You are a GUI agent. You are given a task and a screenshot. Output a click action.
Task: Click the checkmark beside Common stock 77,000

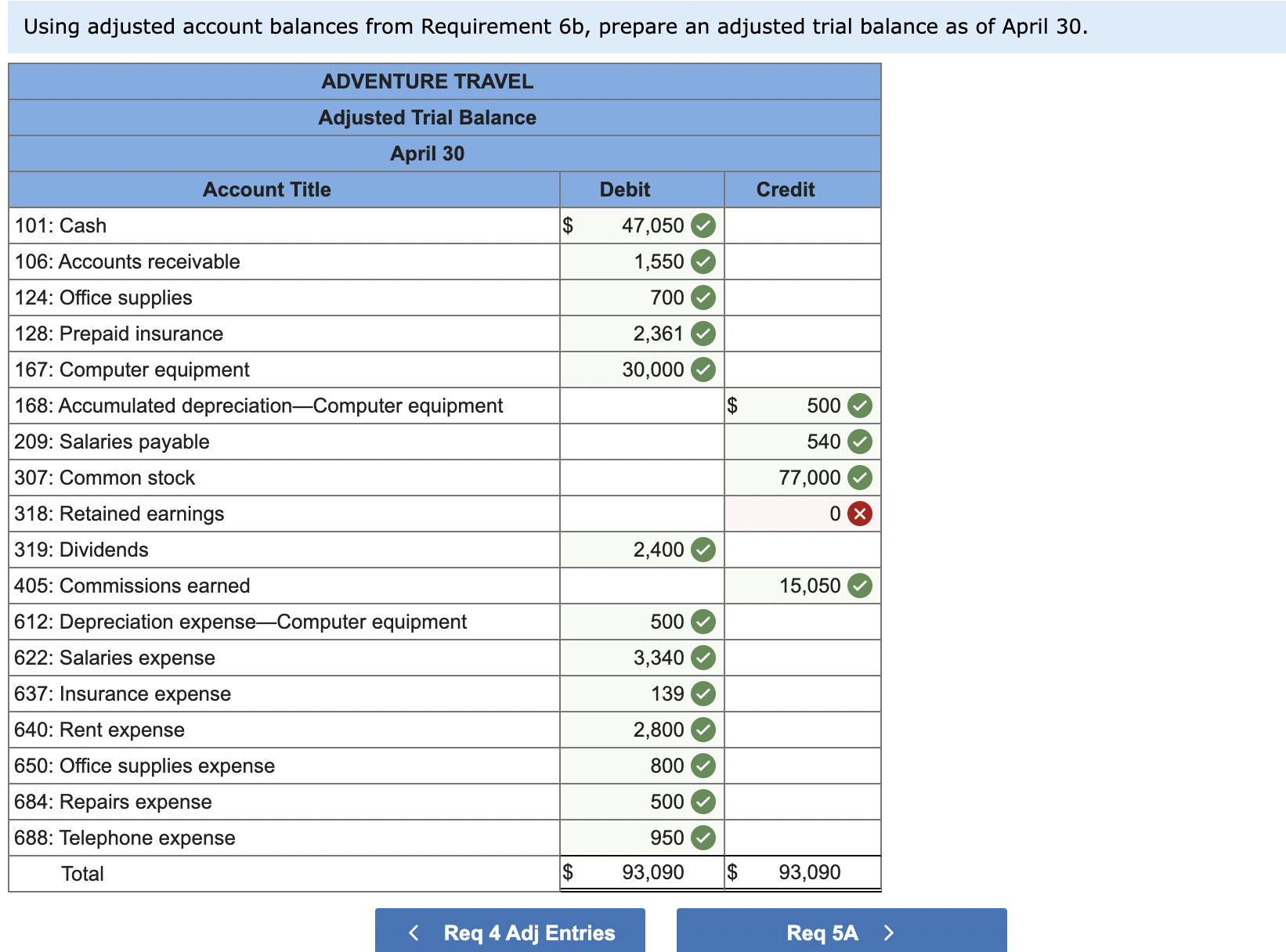click(858, 478)
